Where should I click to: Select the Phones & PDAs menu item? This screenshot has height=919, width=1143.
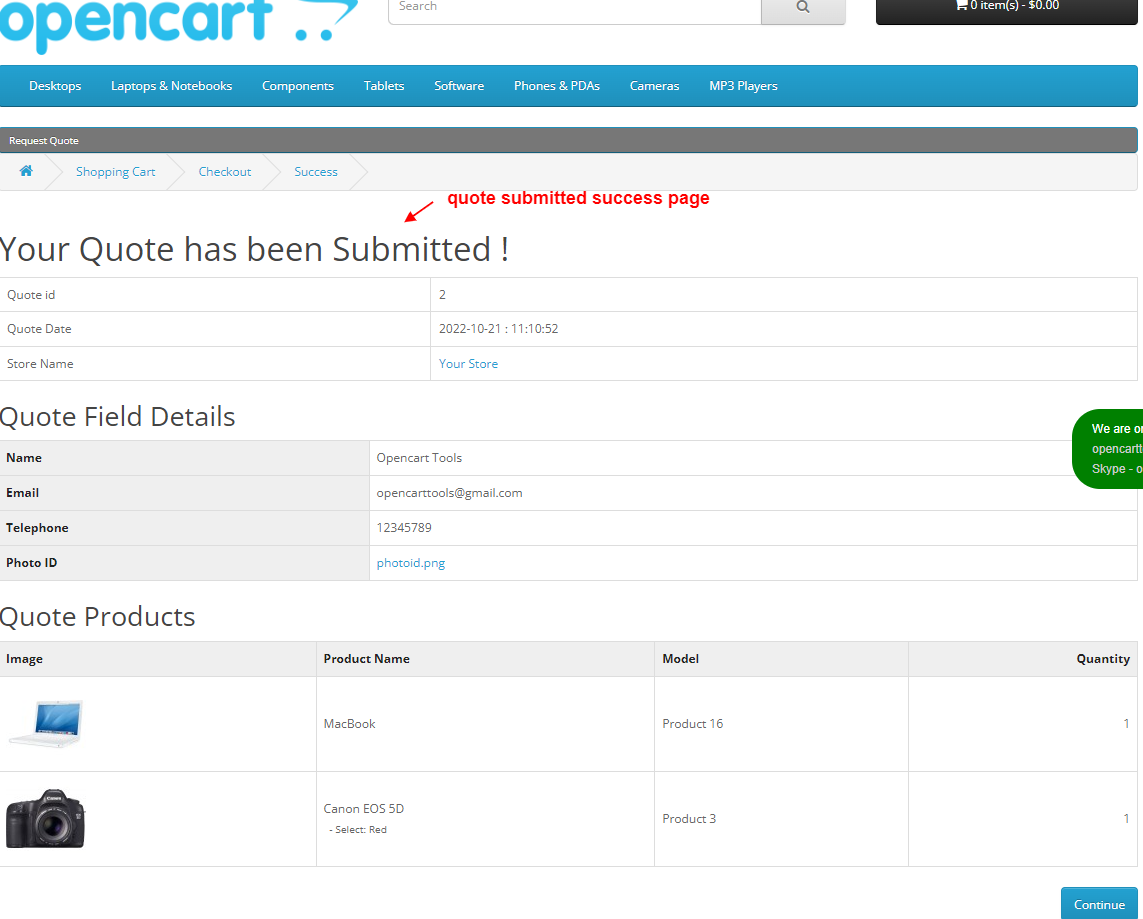click(x=557, y=86)
